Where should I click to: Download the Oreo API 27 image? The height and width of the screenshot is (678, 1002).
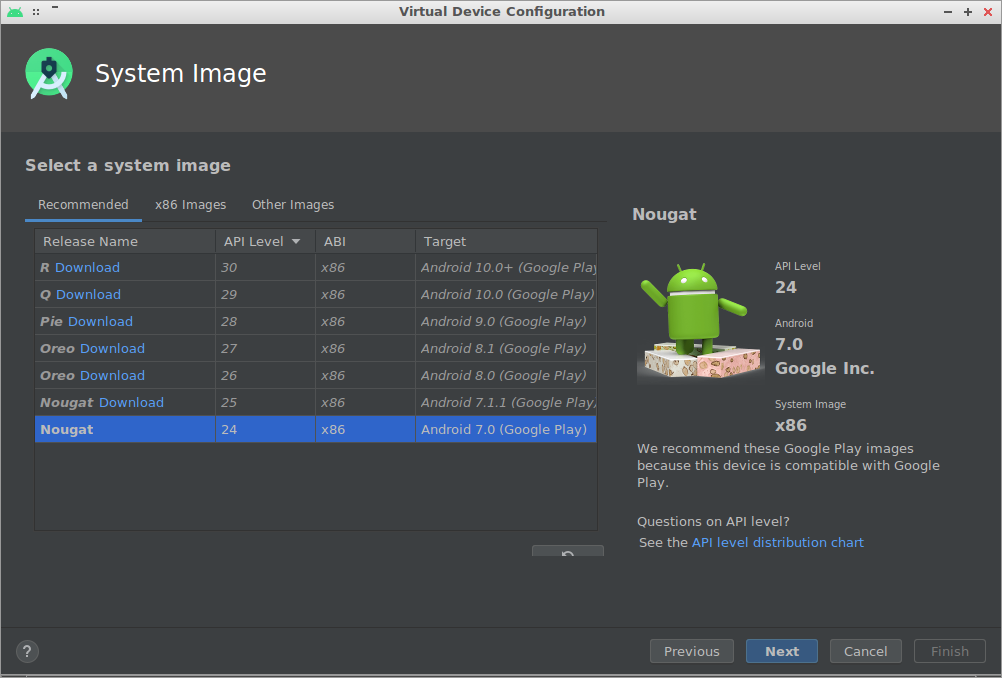112,348
